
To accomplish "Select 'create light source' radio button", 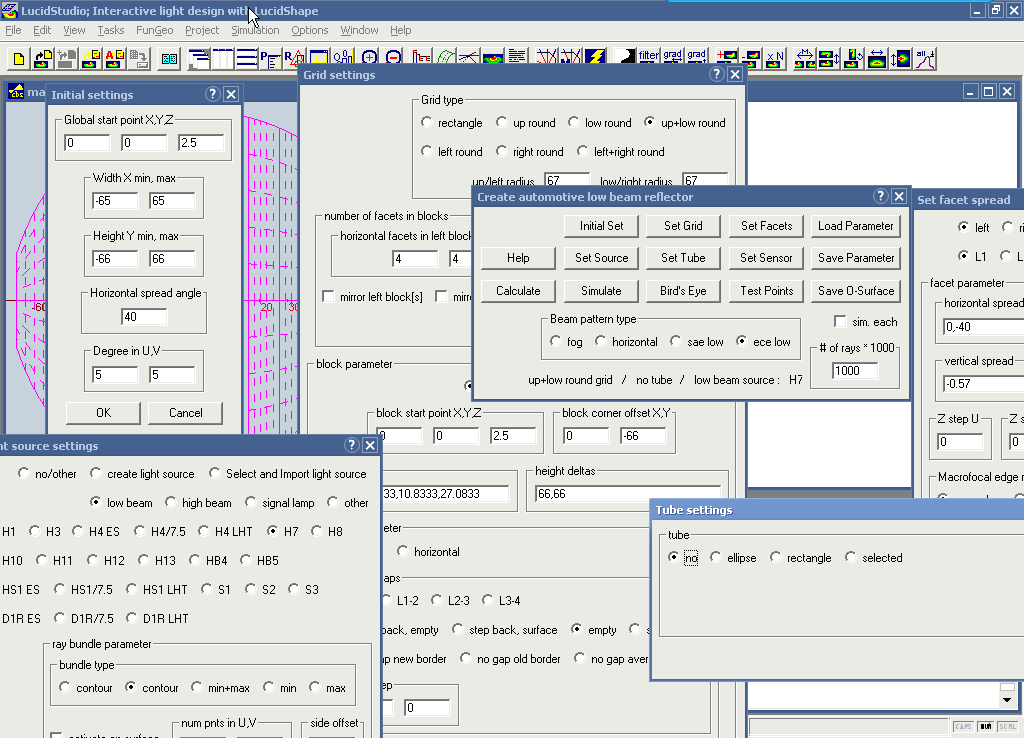I will (96, 473).
